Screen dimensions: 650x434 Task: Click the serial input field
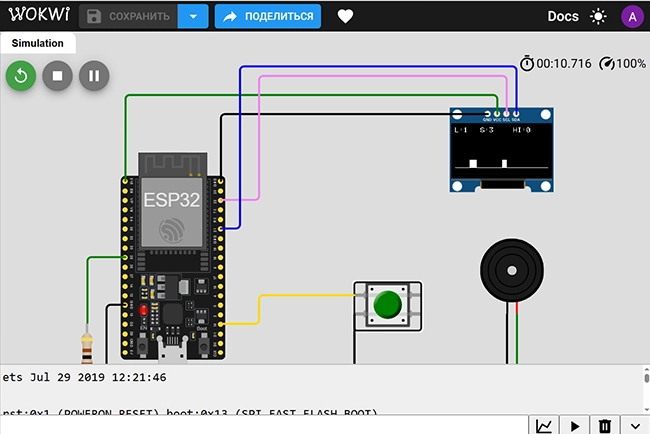tap(264, 425)
